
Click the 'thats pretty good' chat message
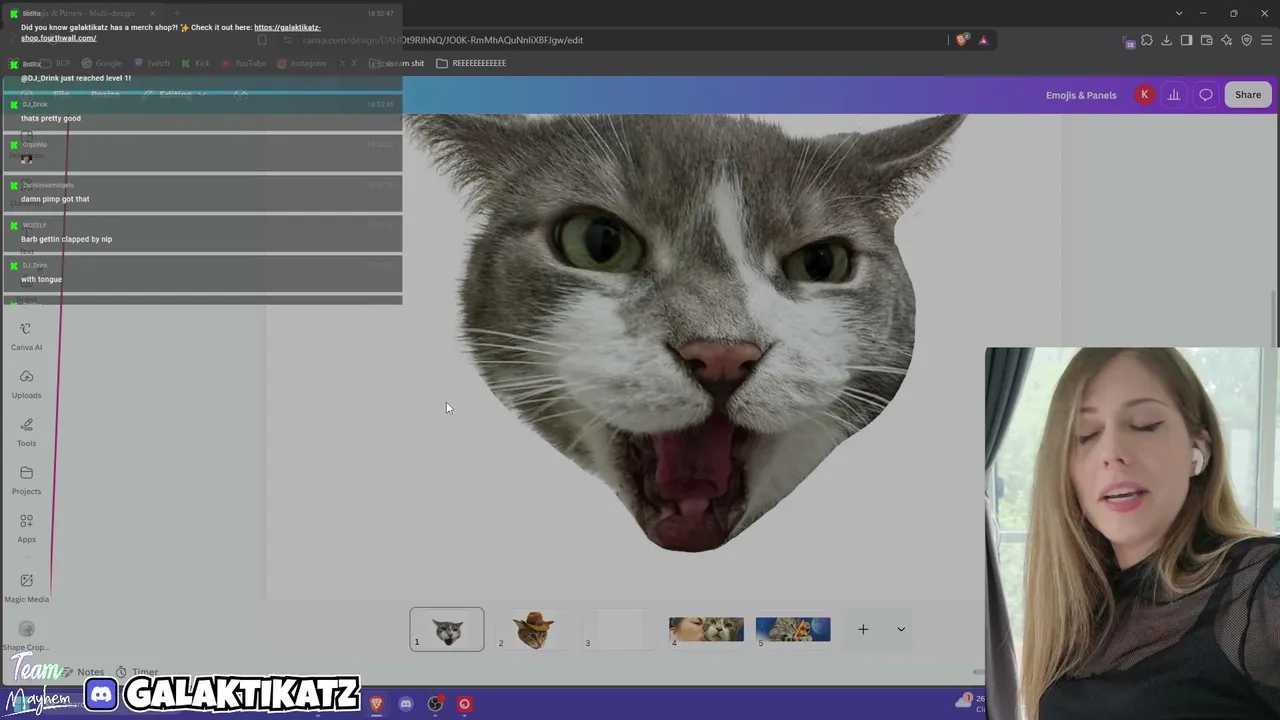(x=51, y=118)
